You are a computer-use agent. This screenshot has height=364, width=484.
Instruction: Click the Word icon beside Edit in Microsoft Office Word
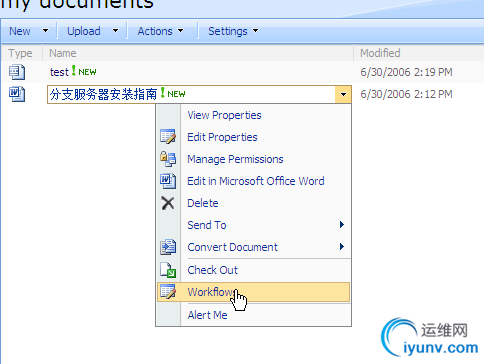coord(168,181)
